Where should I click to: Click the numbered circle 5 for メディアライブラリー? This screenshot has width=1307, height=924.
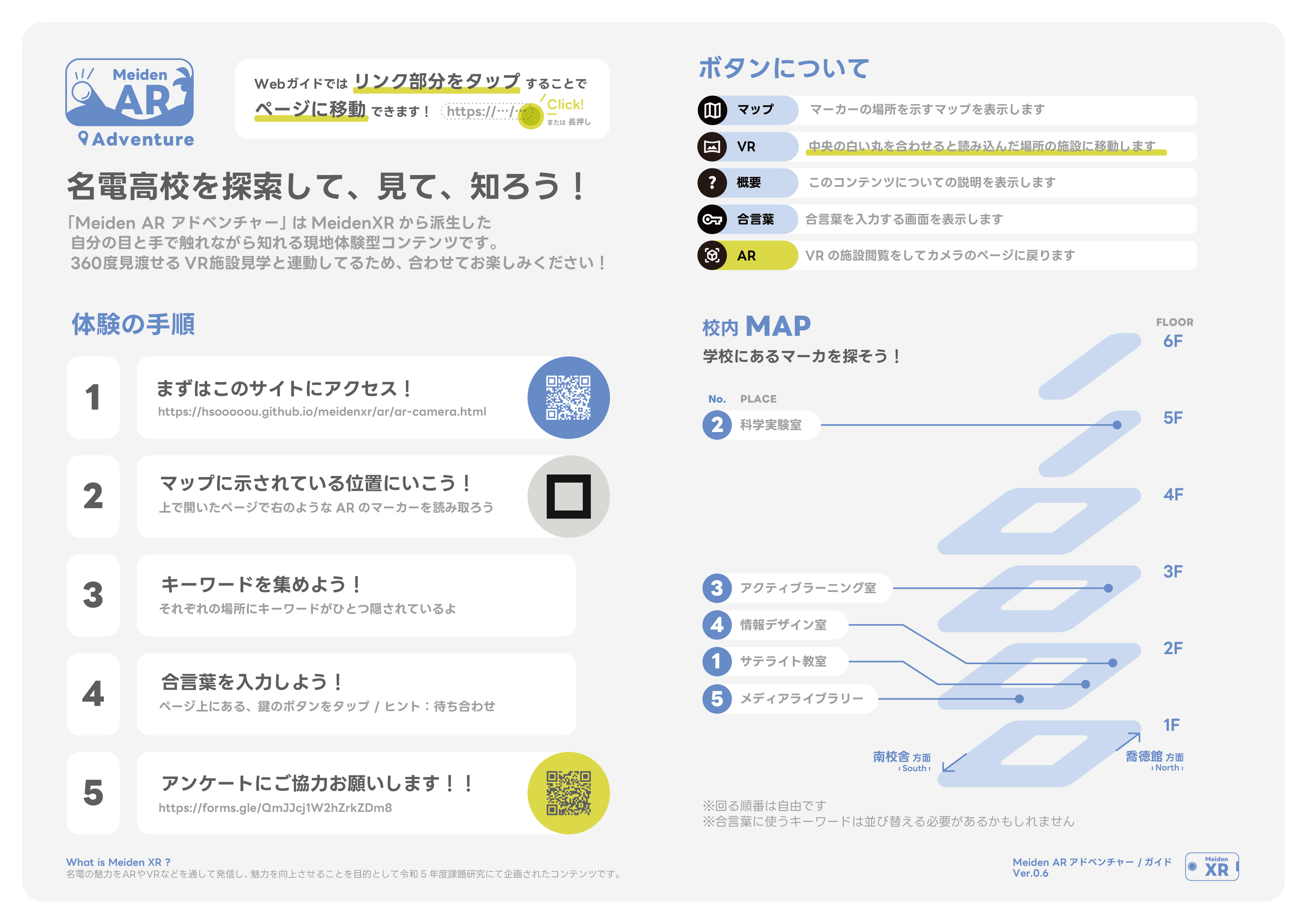[x=717, y=699]
